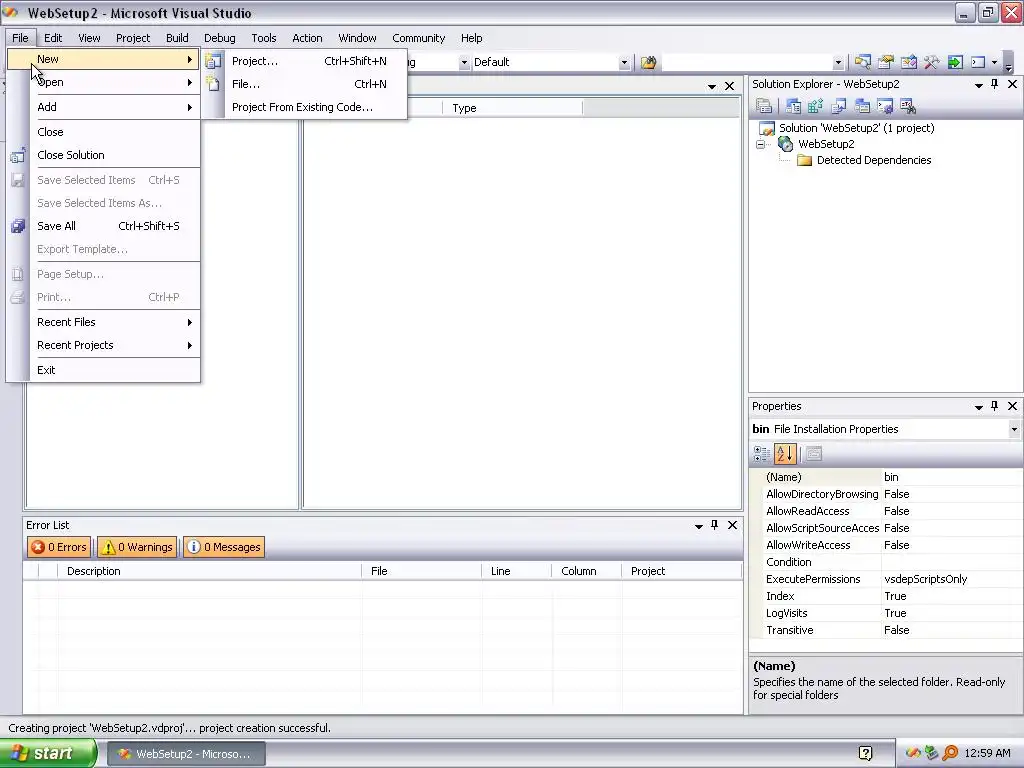
Task: Click the Description column header
Action: (209, 571)
